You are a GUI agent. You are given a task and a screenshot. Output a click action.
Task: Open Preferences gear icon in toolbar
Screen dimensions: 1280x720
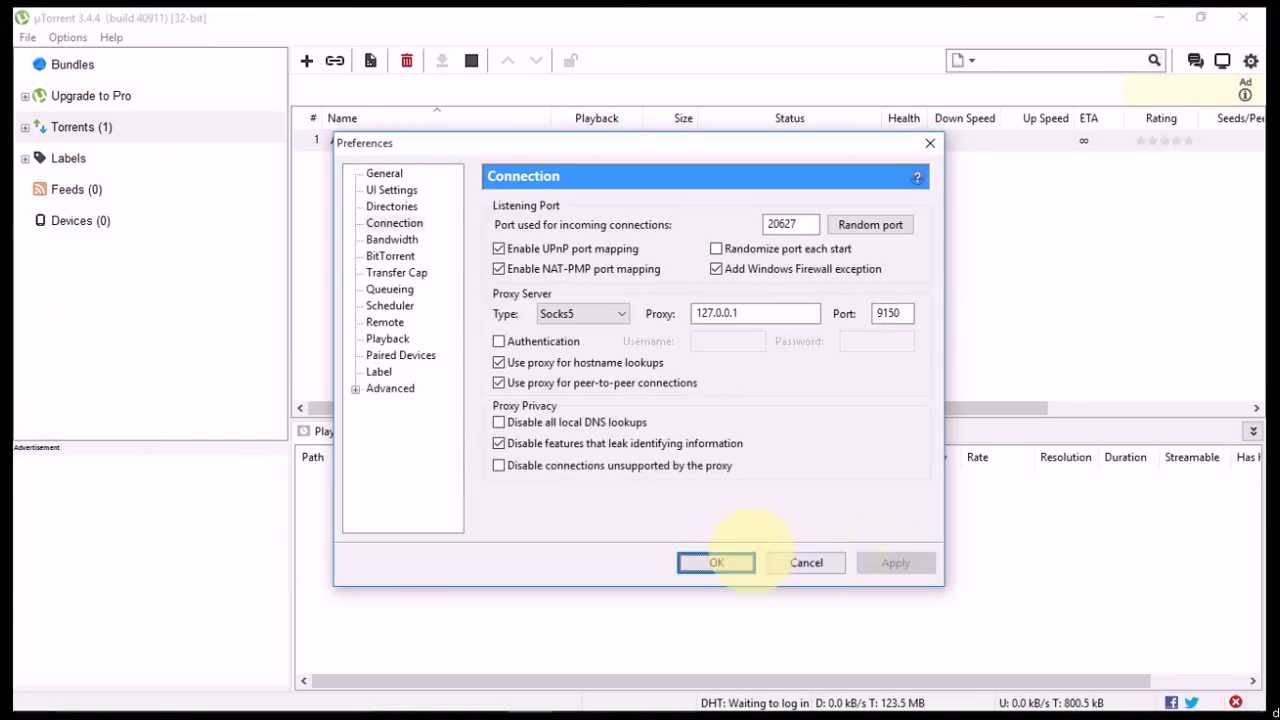point(1251,61)
